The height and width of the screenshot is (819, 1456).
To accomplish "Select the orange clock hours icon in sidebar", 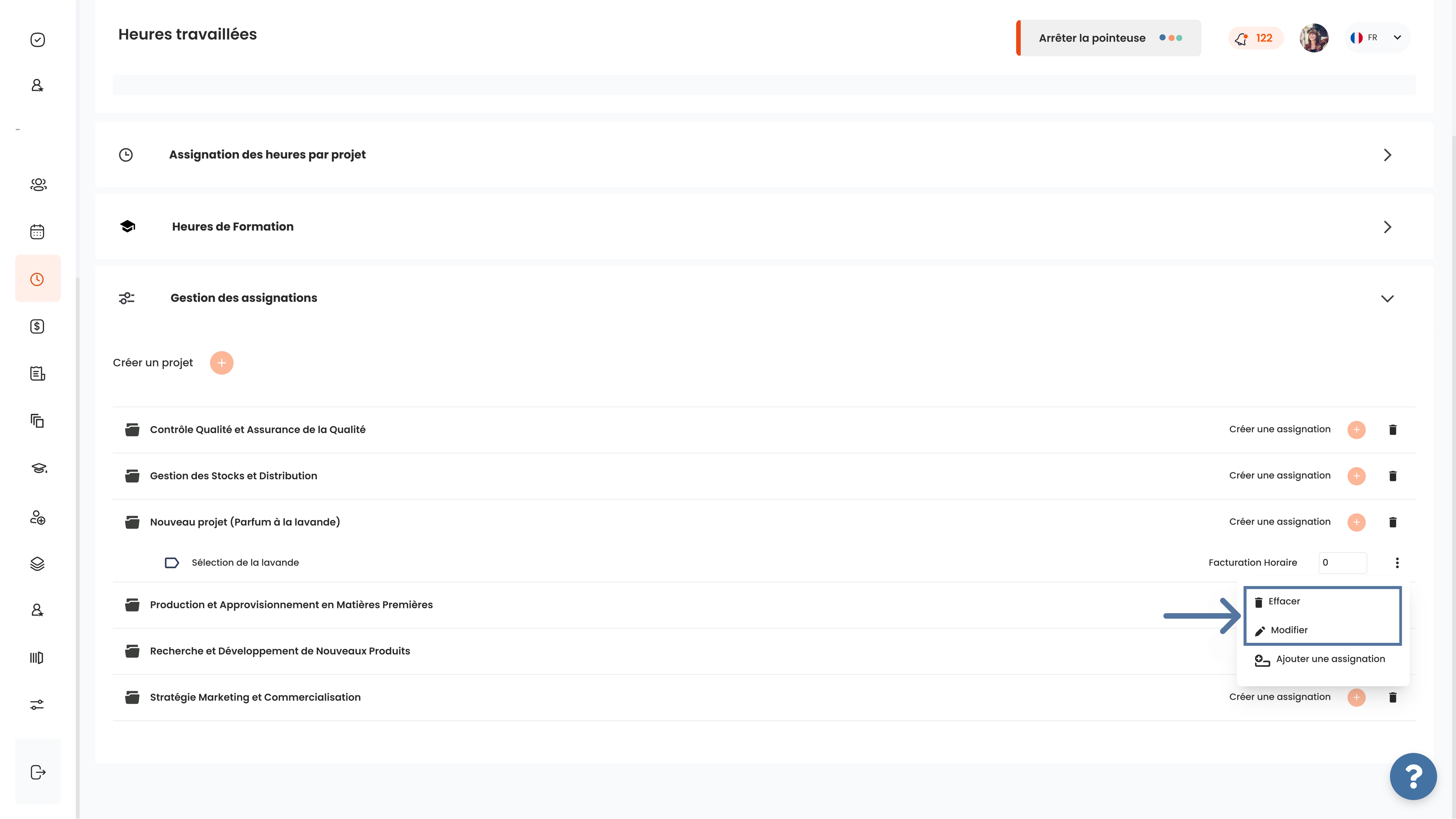I will tap(37, 279).
